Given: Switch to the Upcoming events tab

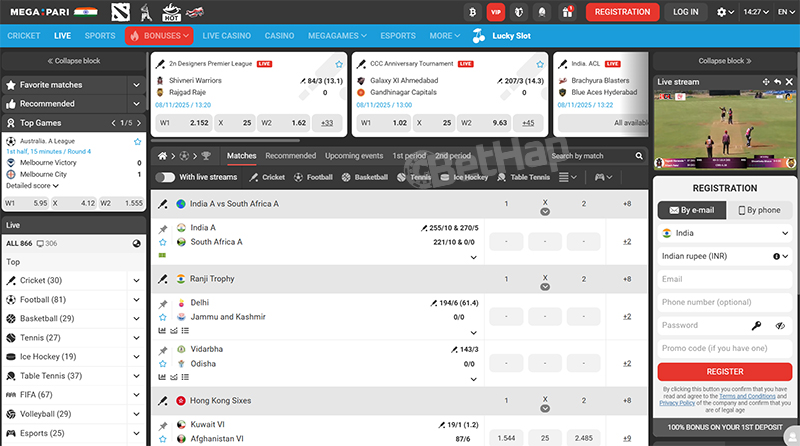Looking at the screenshot, I should (x=354, y=156).
